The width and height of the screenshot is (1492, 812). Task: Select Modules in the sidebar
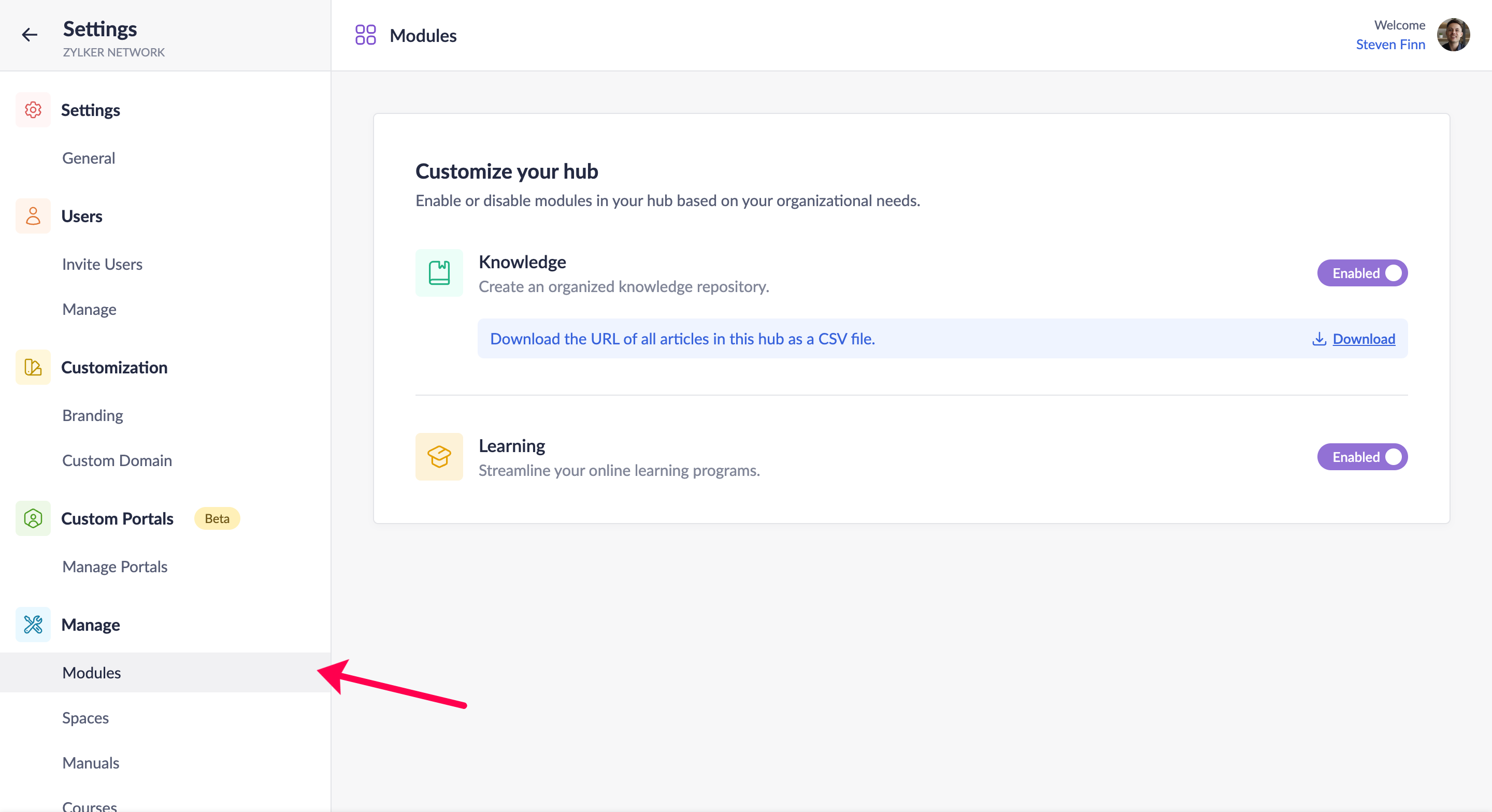[x=165, y=672]
